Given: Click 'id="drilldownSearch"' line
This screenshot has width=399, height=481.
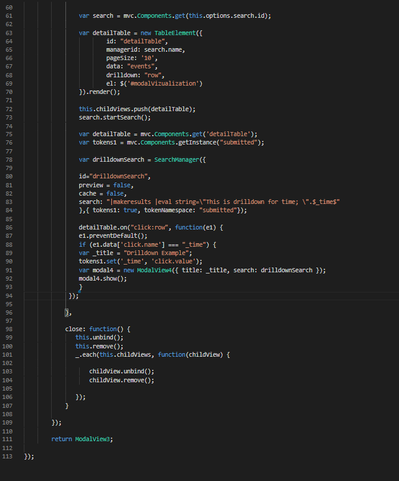Looking at the screenshot, I should coord(115,176).
